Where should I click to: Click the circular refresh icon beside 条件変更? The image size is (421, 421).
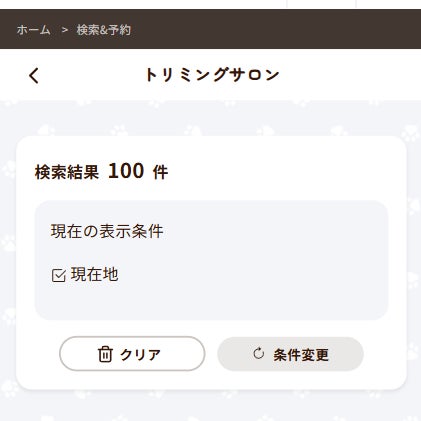coord(258,353)
